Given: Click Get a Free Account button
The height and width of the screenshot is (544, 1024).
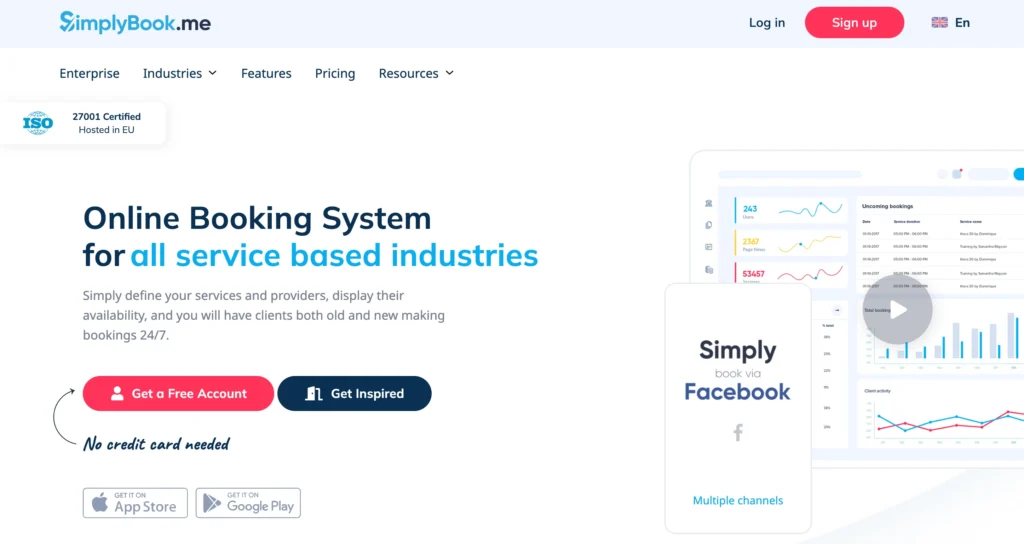Looking at the screenshot, I should pos(178,393).
